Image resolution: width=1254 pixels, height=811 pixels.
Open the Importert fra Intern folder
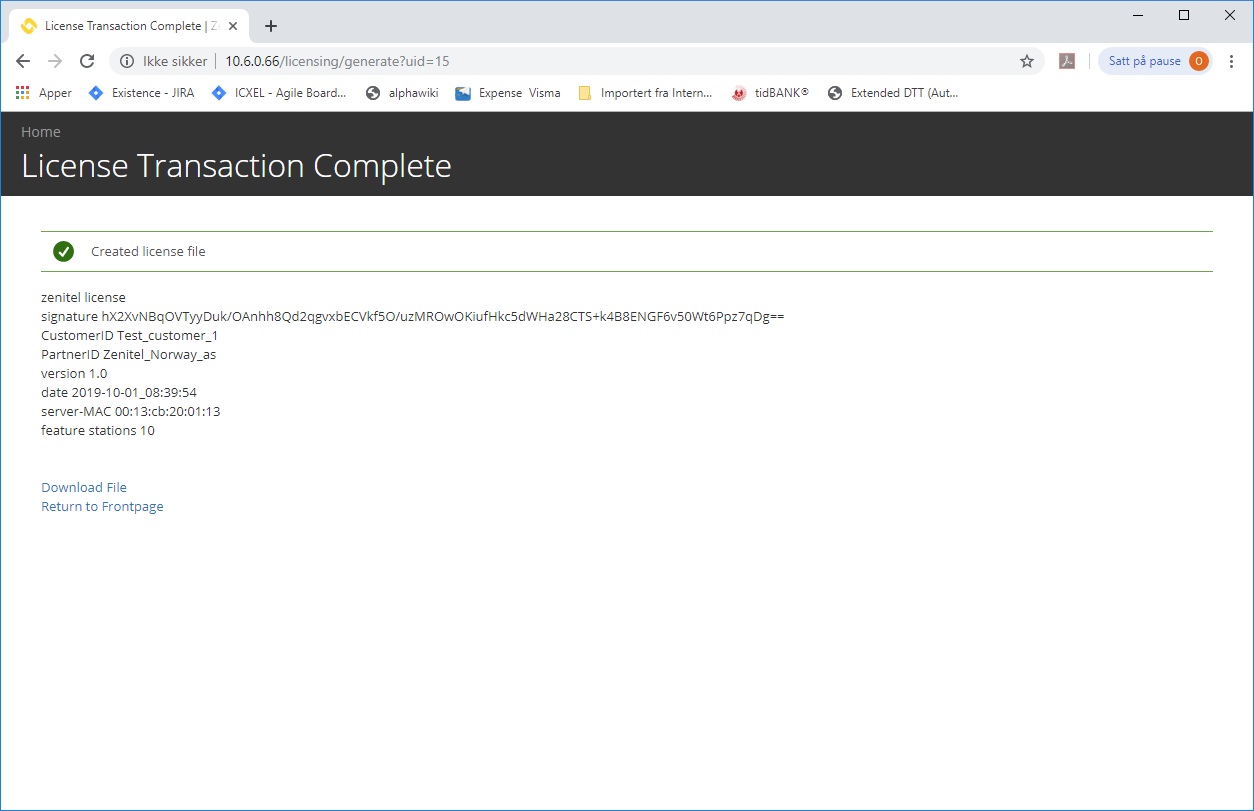[645, 93]
